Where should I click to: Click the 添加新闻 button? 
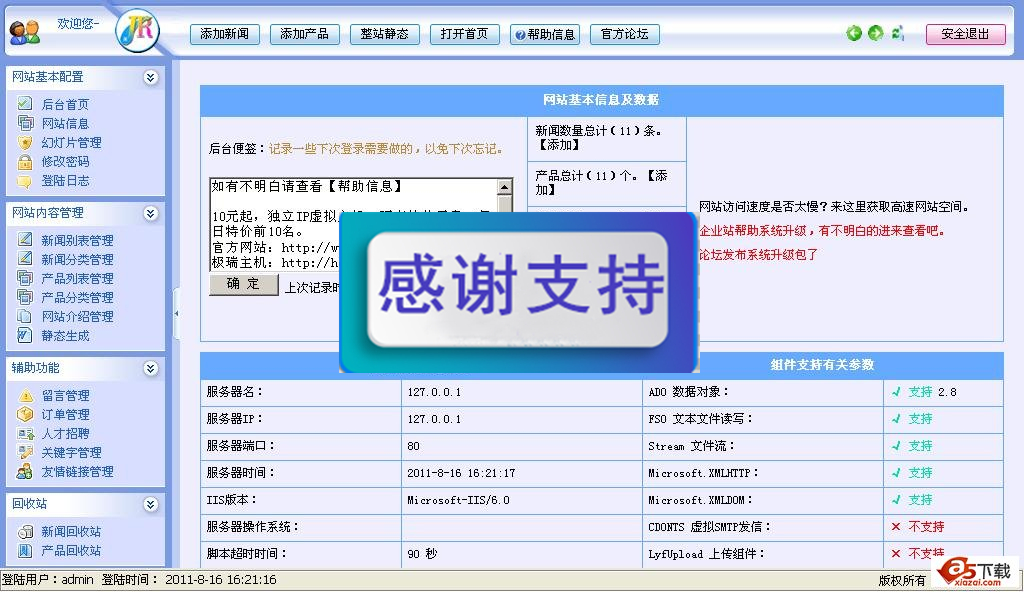click(x=225, y=34)
